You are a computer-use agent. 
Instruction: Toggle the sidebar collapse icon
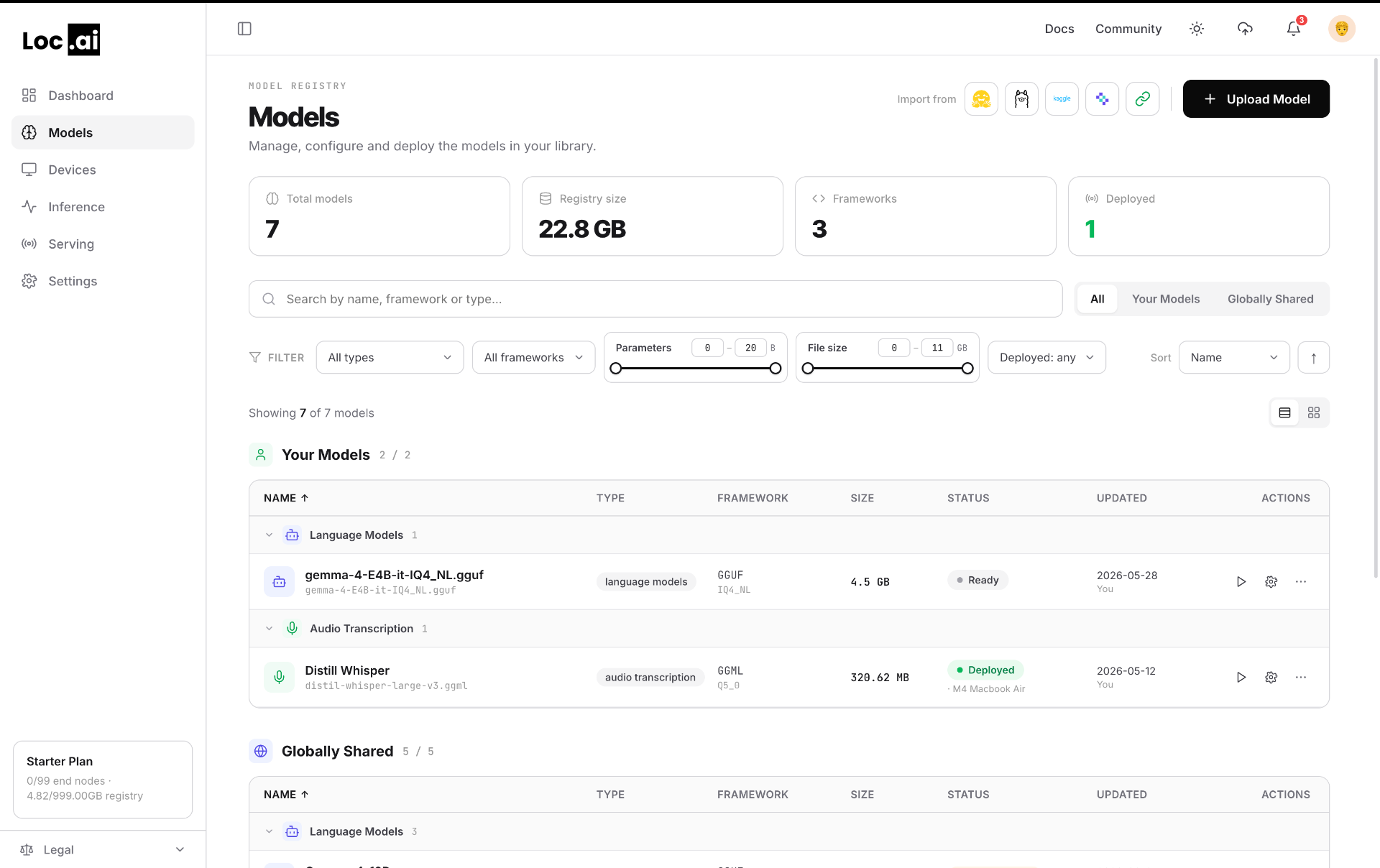(x=244, y=29)
